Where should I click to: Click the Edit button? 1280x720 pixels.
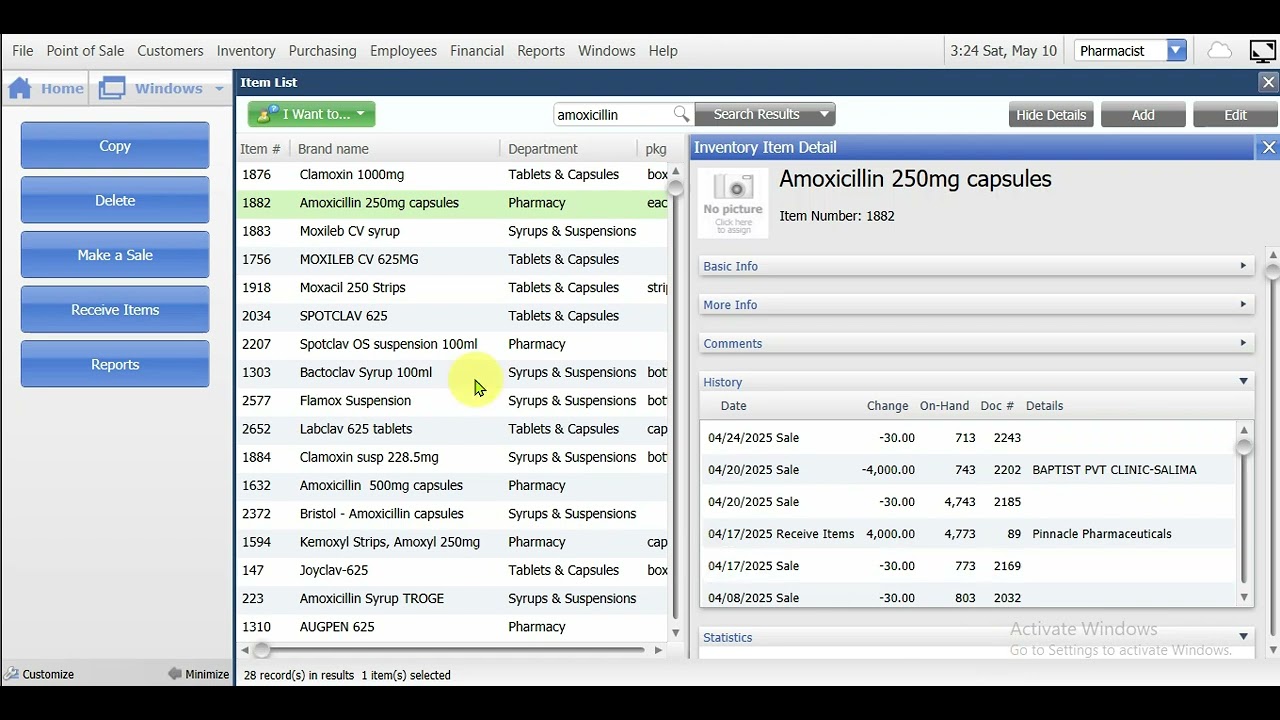tap(1235, 115)
